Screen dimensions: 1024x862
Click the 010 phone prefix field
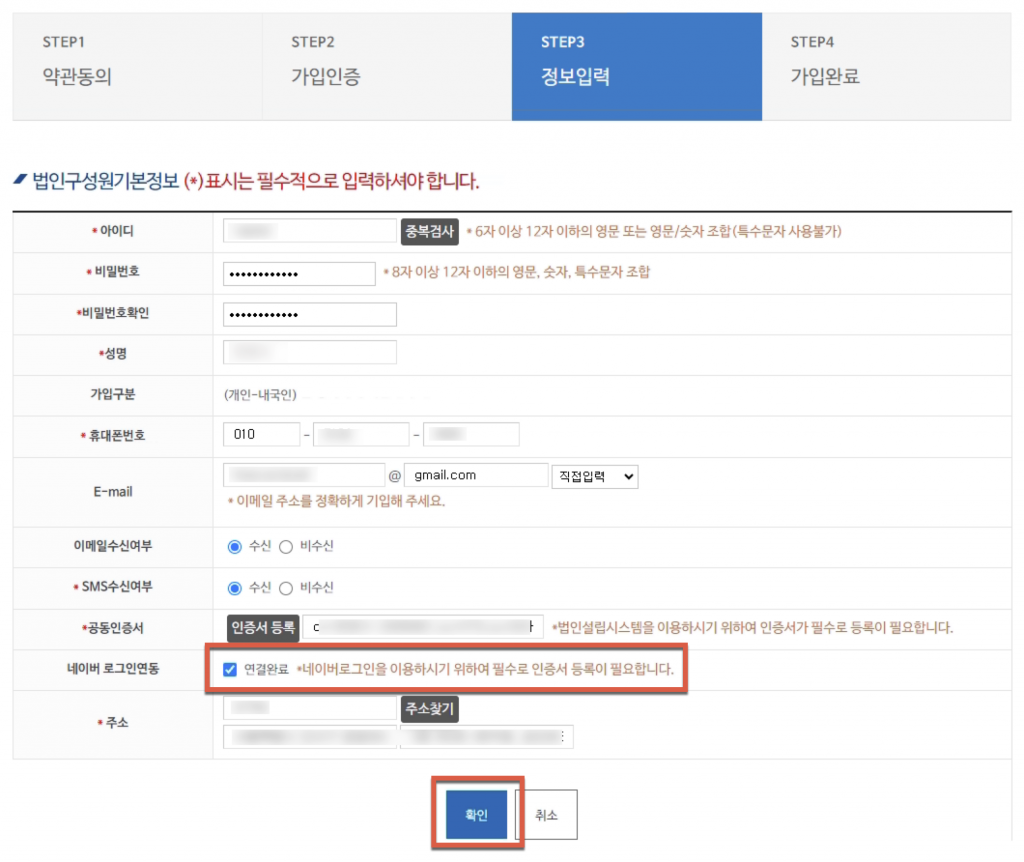coord(261,434)
